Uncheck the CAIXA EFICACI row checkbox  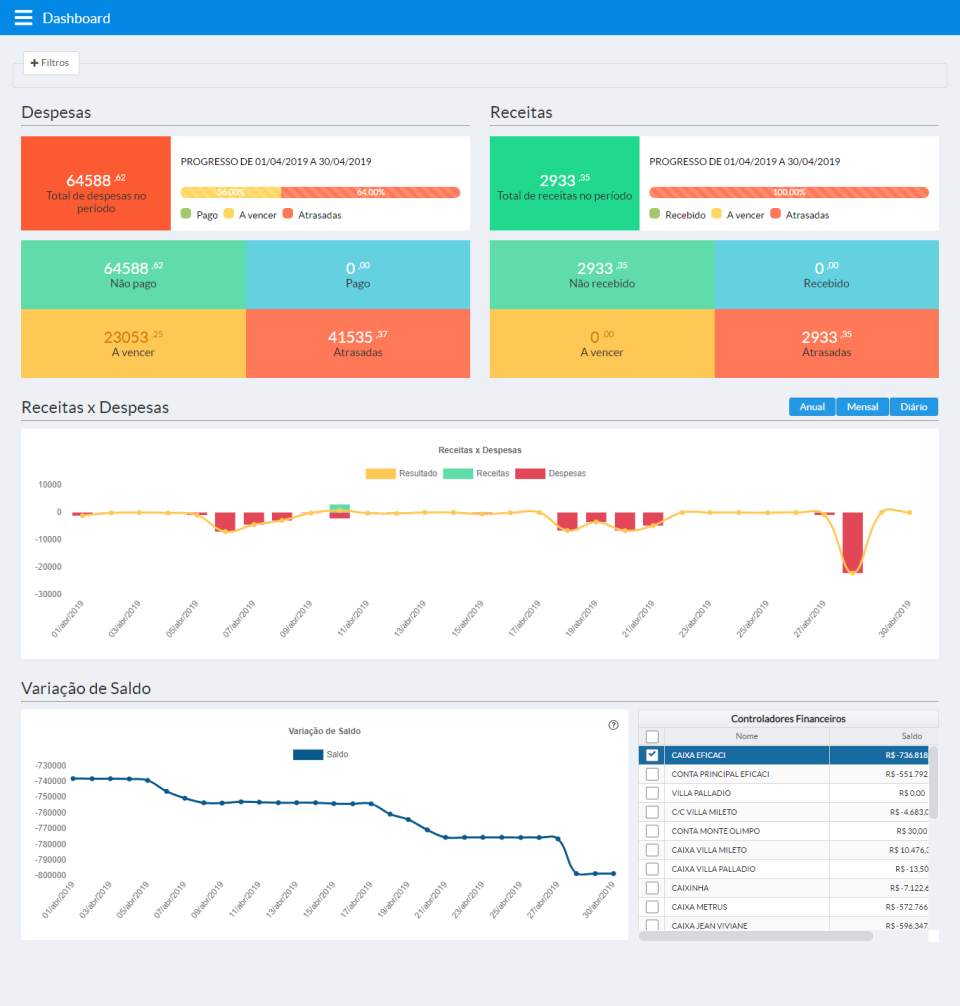651,755
